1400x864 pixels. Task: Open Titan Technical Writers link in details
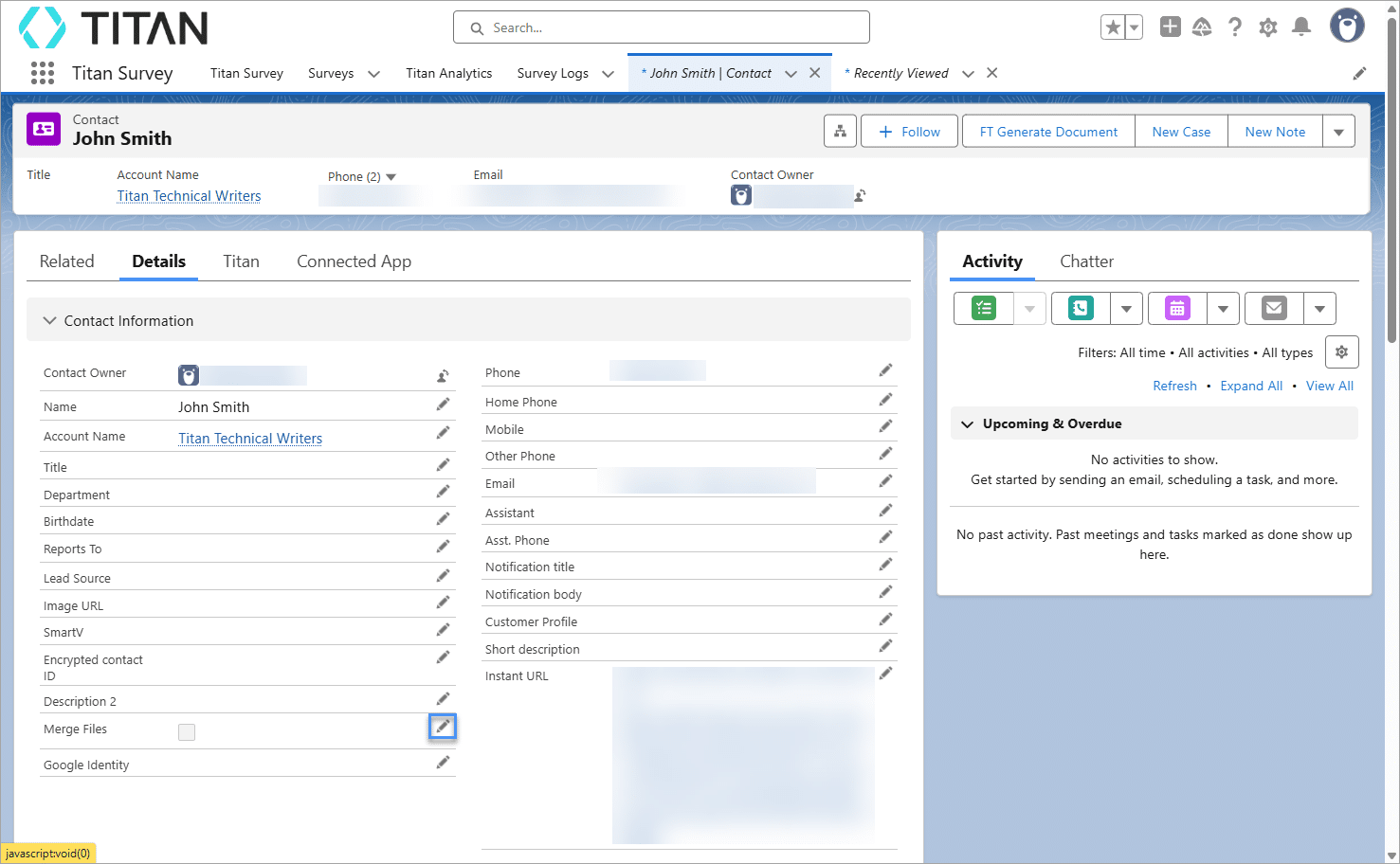[250, 439]
